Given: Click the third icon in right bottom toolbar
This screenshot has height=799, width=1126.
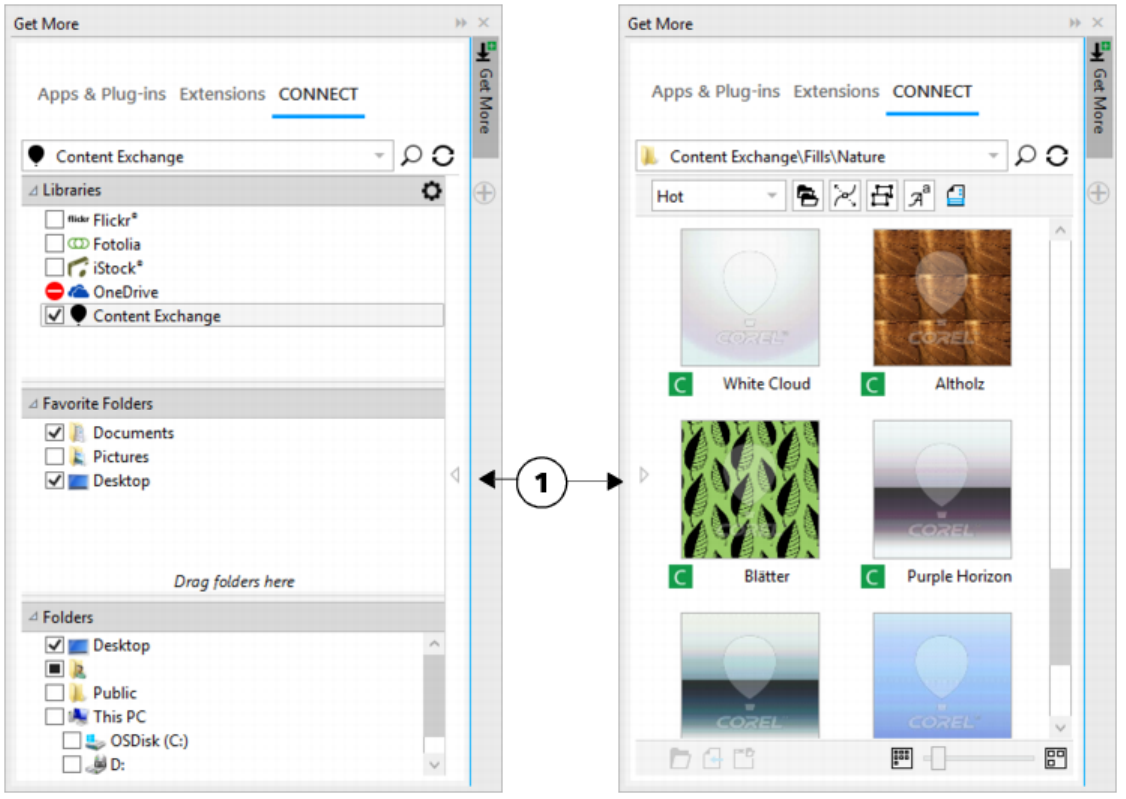Looking at the screenshot, I should pyautogui.click(x=744, y=758).
